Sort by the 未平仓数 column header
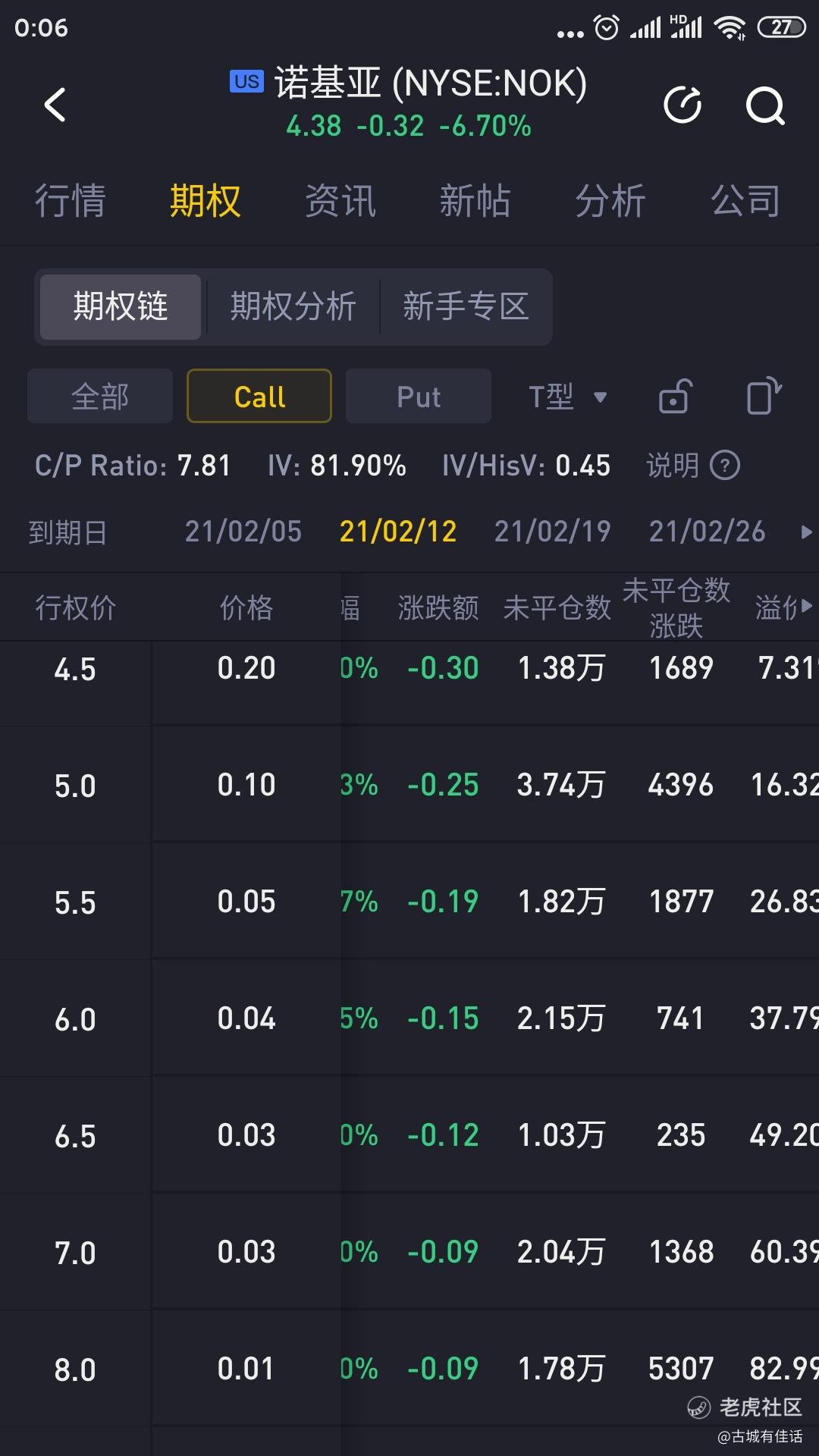Screen dimensions: 819x1456 (557, 608)
